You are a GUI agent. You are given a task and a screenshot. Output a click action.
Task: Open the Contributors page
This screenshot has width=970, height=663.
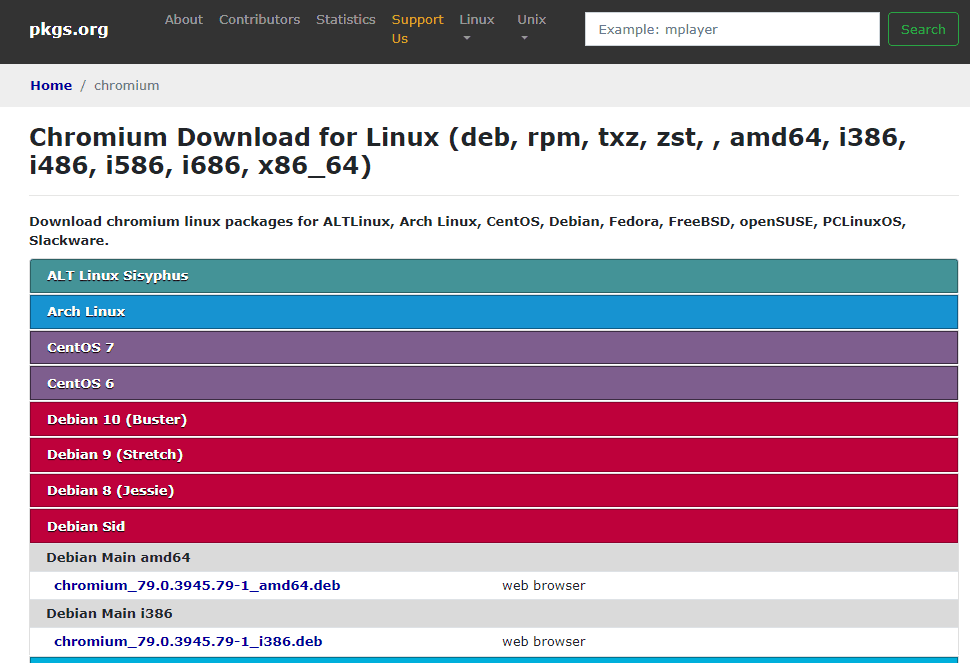(259, 19)
